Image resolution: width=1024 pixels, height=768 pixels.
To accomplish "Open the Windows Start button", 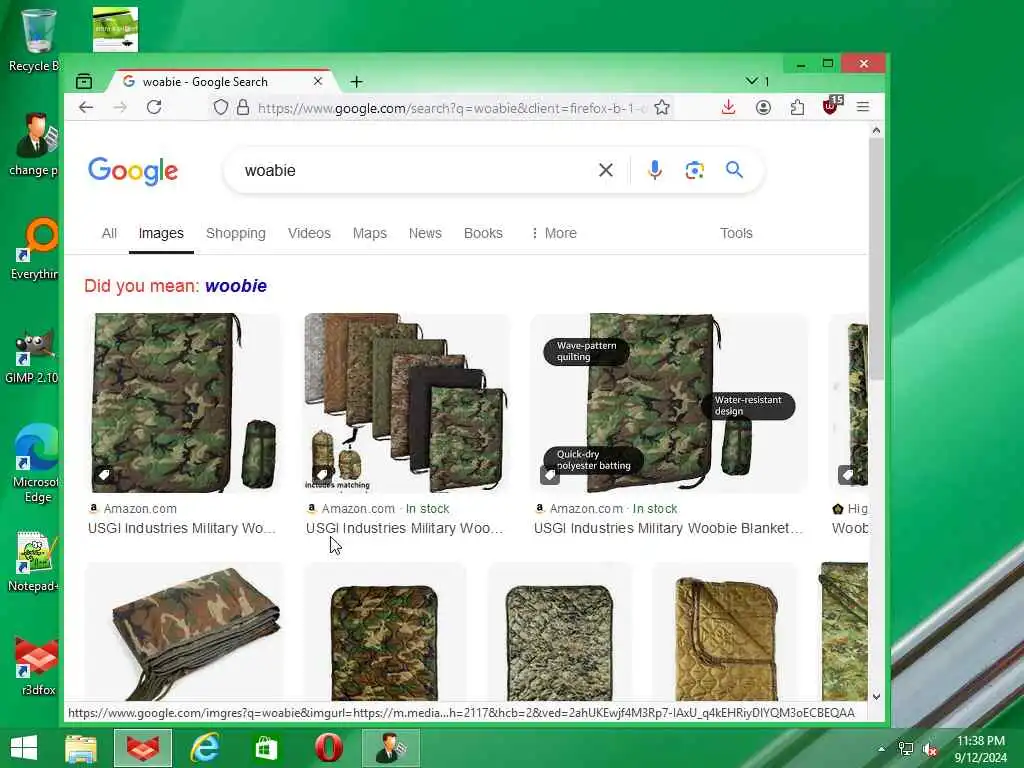I will 24,748.
